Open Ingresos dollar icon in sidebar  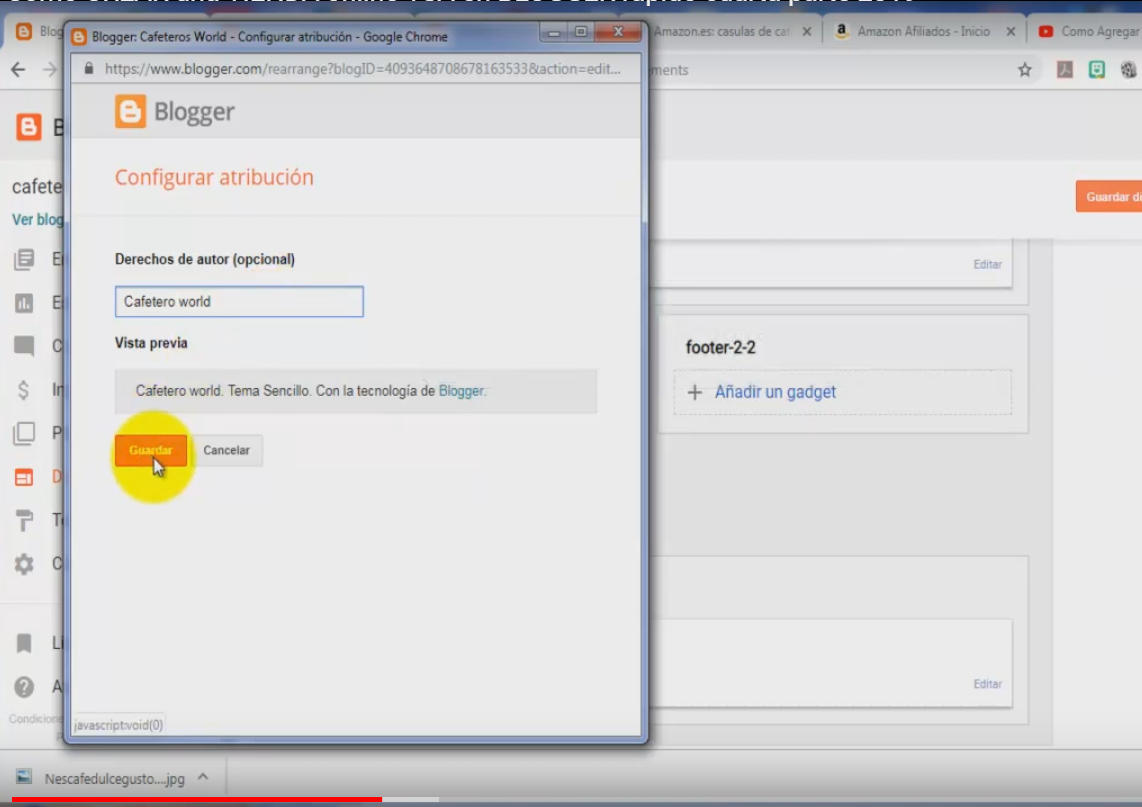(x=24, y=390)
